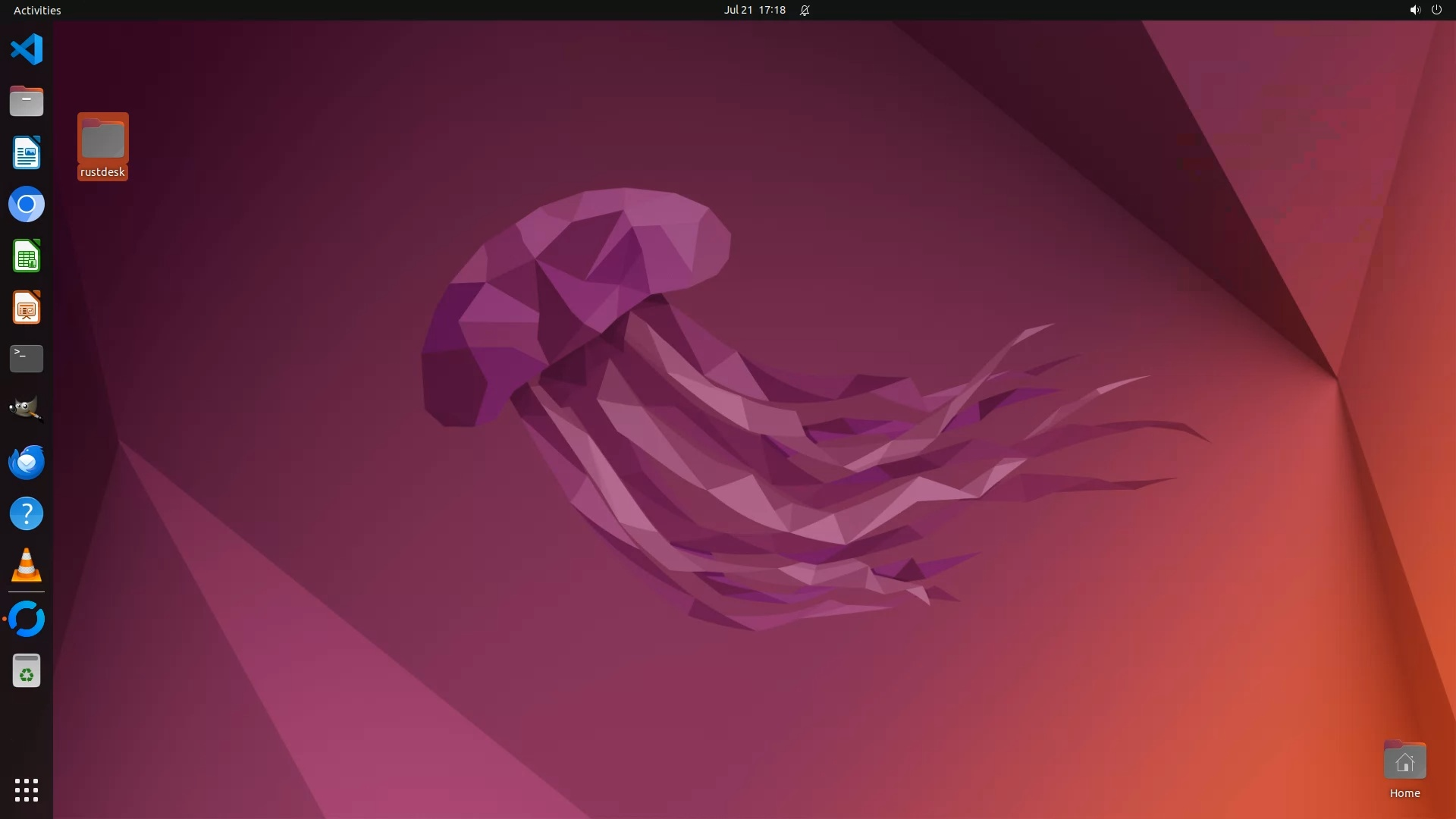Viewport: 1456px width, 819px height.
Task: Open LibreOffice Impress from dock
Action: click(27, 307)
